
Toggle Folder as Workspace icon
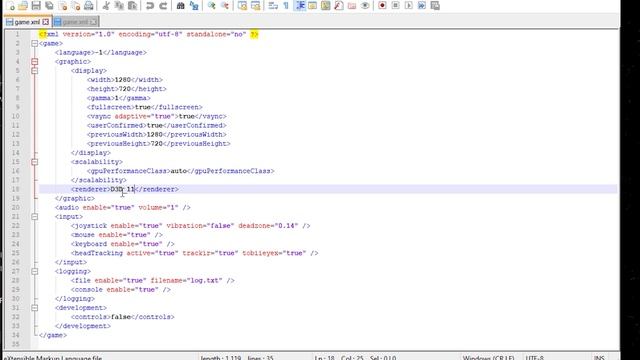pos(352,6)
